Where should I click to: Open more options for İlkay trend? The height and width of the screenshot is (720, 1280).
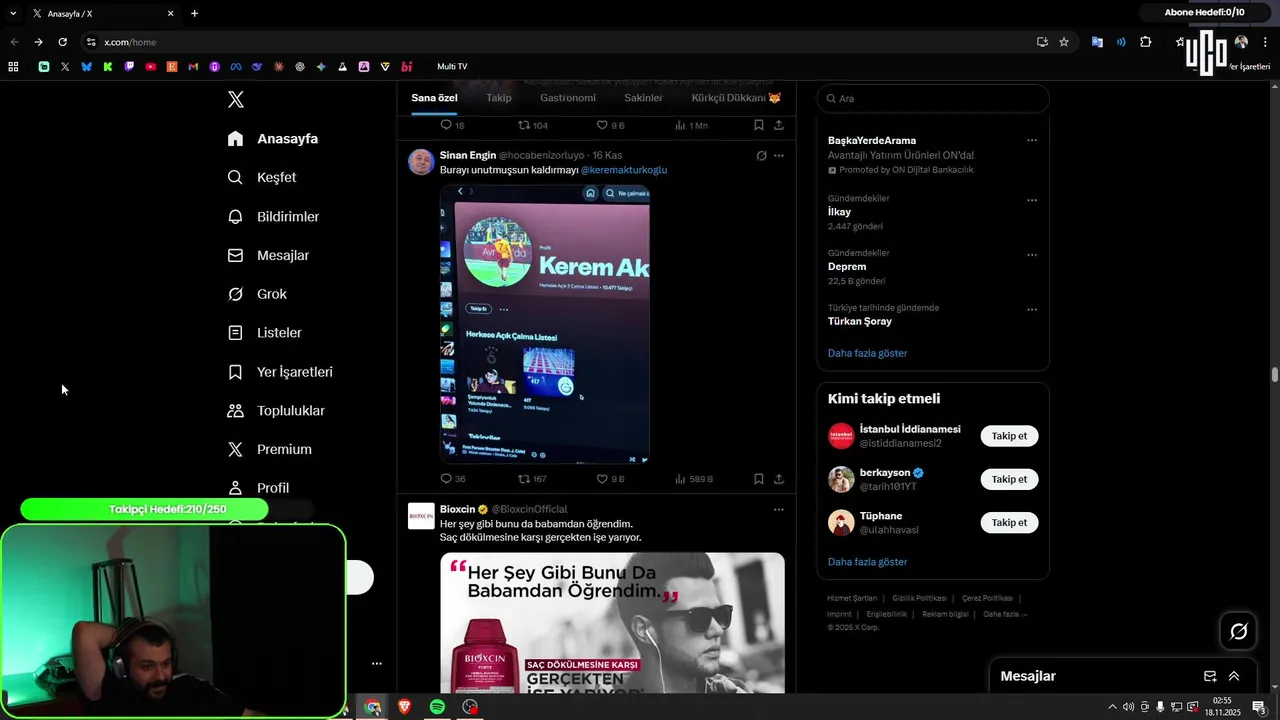point(1032,200)
